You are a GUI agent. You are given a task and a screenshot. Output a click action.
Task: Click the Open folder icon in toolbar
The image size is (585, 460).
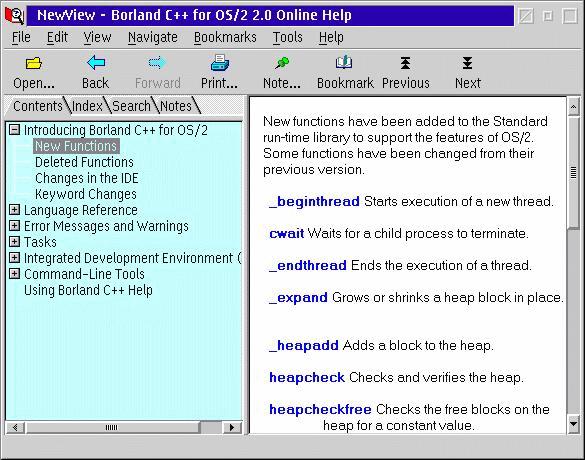pos(34,63)
